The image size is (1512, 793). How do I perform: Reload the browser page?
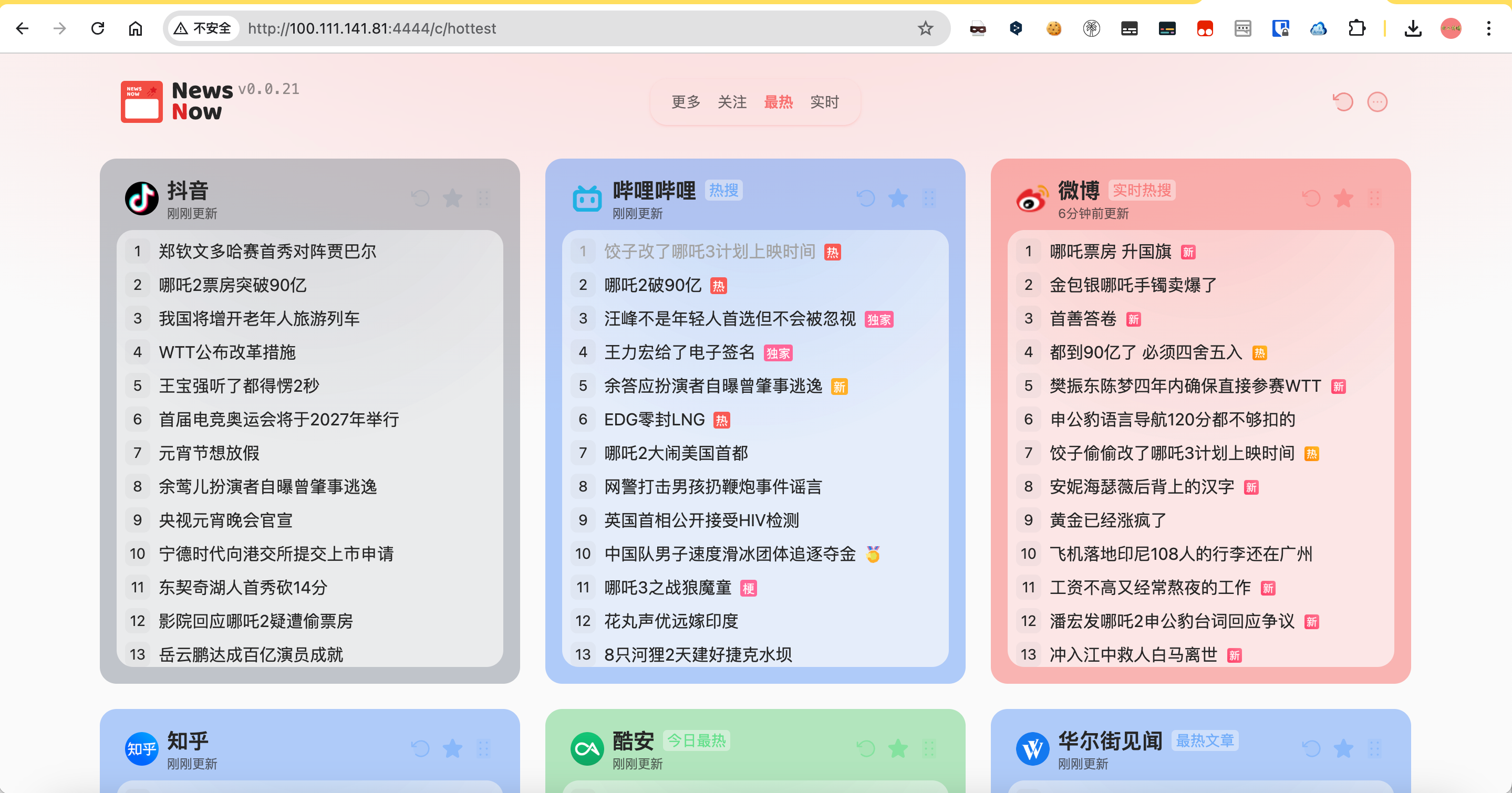tap(97, 28)
